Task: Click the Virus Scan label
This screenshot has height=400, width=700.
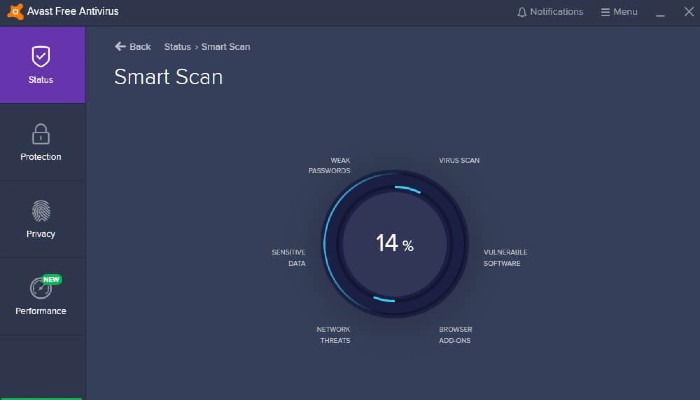Action: (459, 160)
